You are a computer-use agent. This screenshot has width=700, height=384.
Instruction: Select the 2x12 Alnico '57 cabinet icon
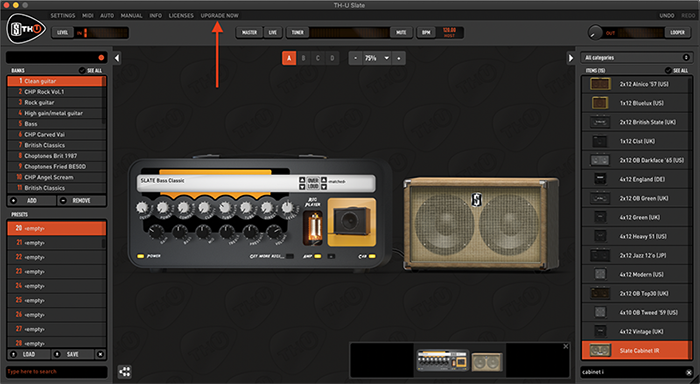coord(600,84)
